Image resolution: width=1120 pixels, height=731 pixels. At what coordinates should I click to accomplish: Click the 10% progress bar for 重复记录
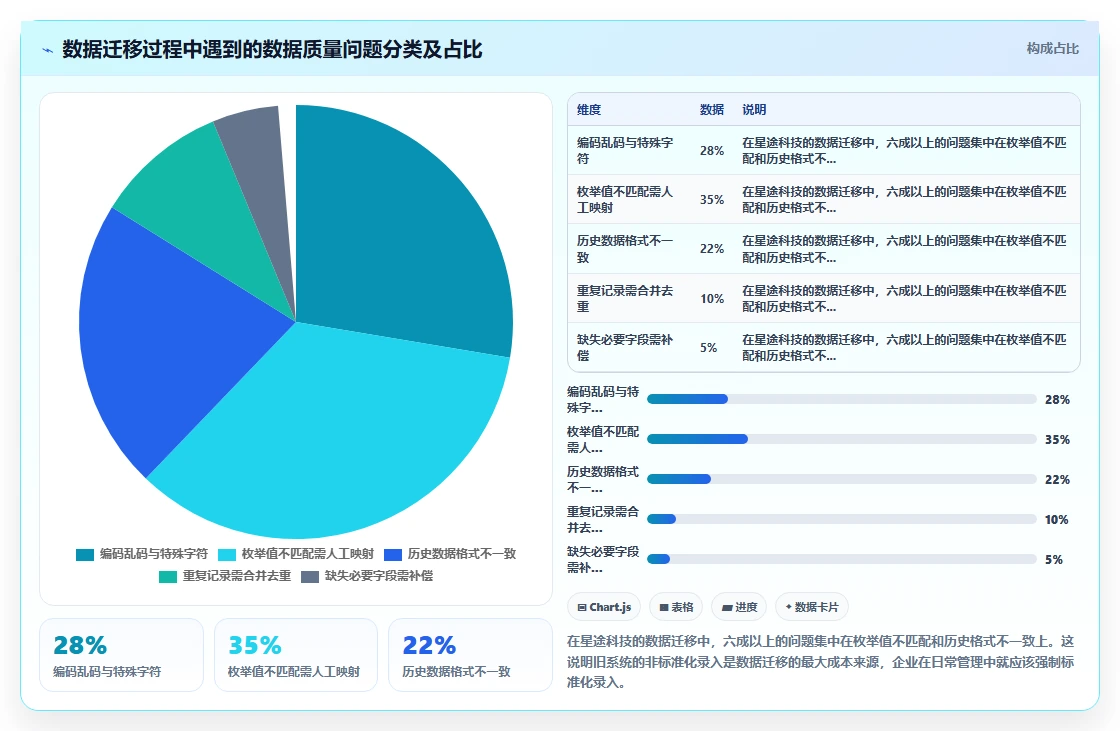pos(841,519)
